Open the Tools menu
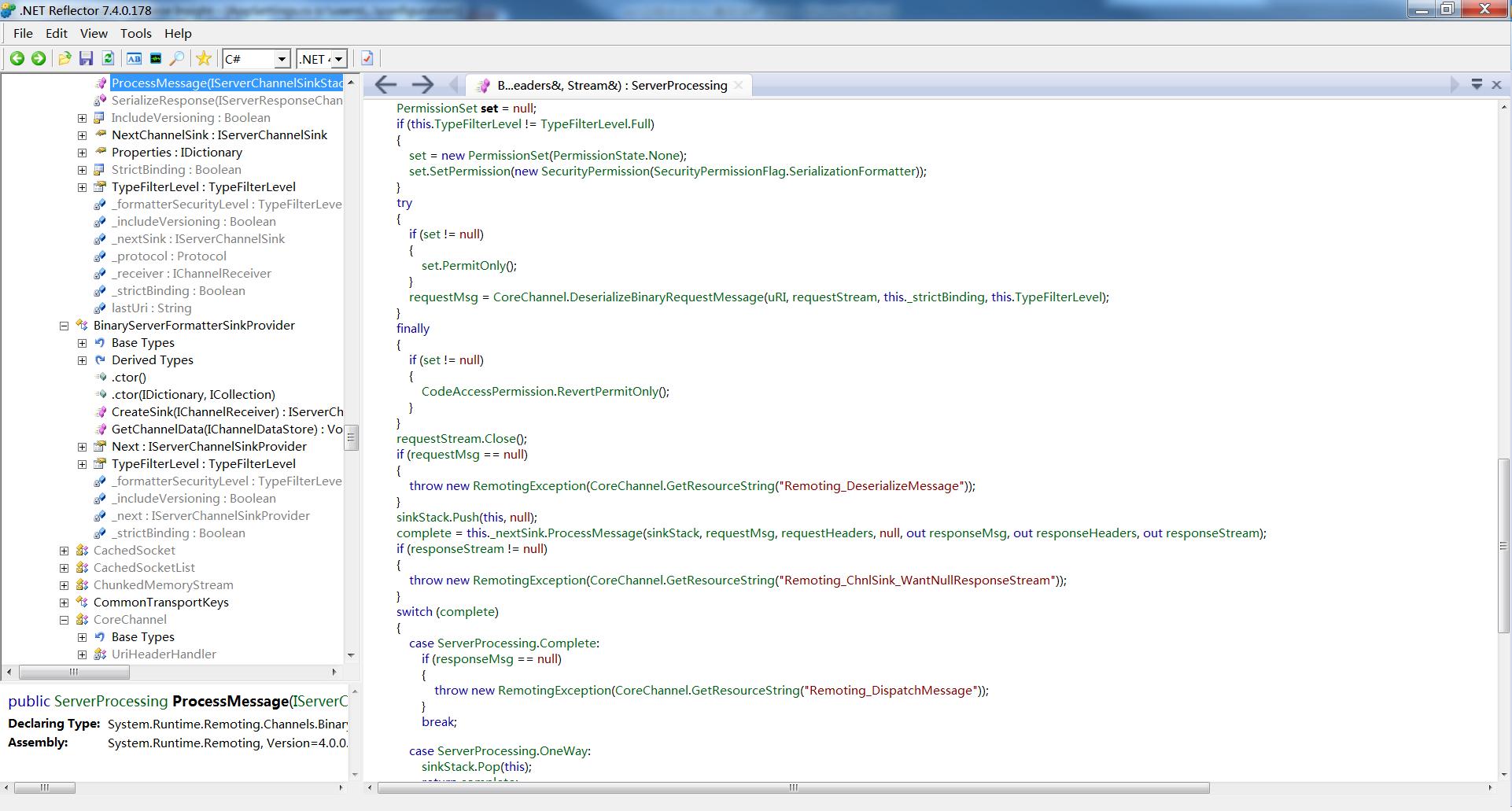1512x811 pixels. 135,33
